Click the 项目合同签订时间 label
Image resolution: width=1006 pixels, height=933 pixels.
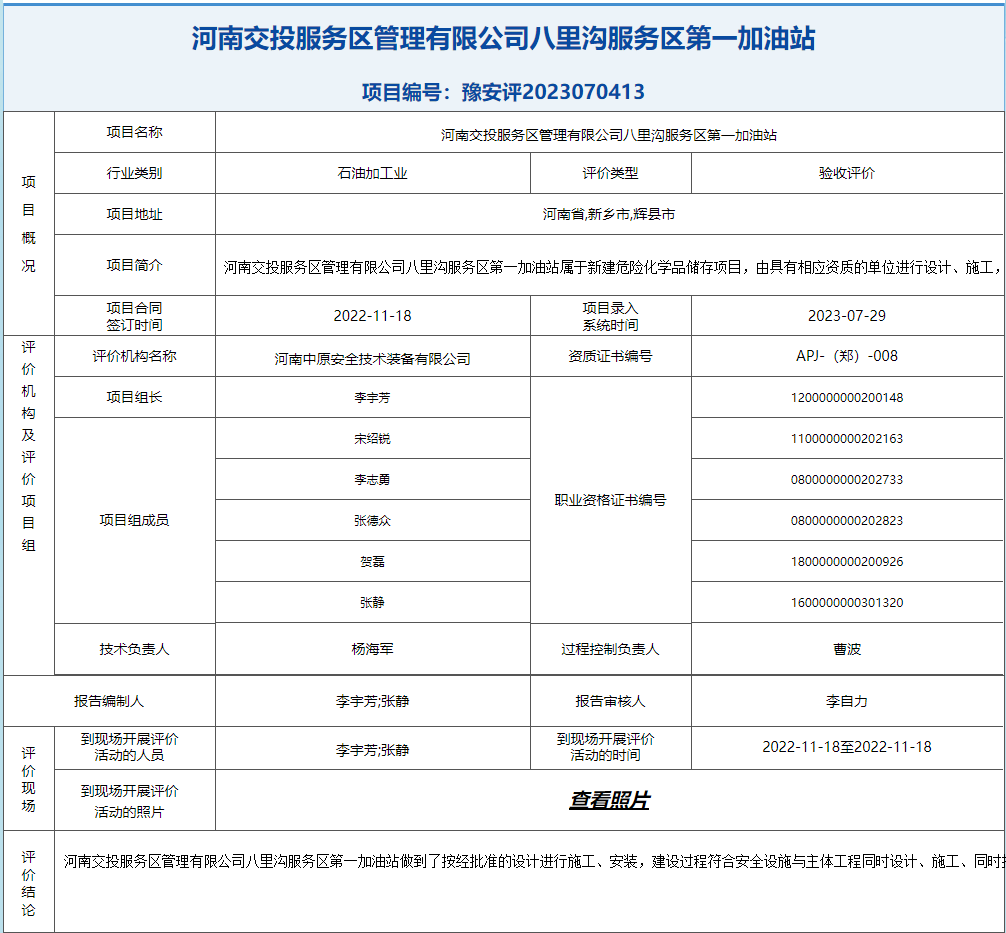coord(135,316)
